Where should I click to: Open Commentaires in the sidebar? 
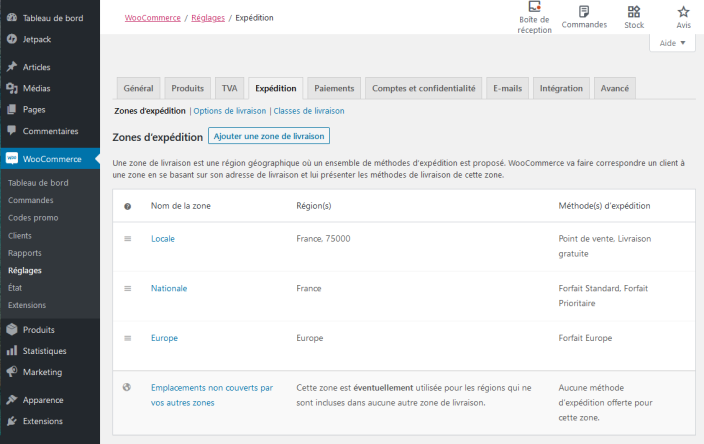50,131
